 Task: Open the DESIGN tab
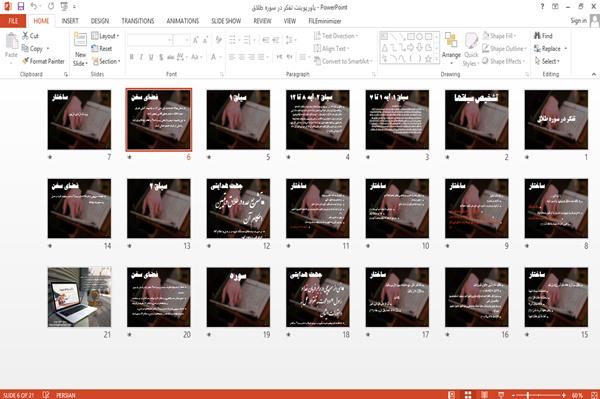click(100, 21)
